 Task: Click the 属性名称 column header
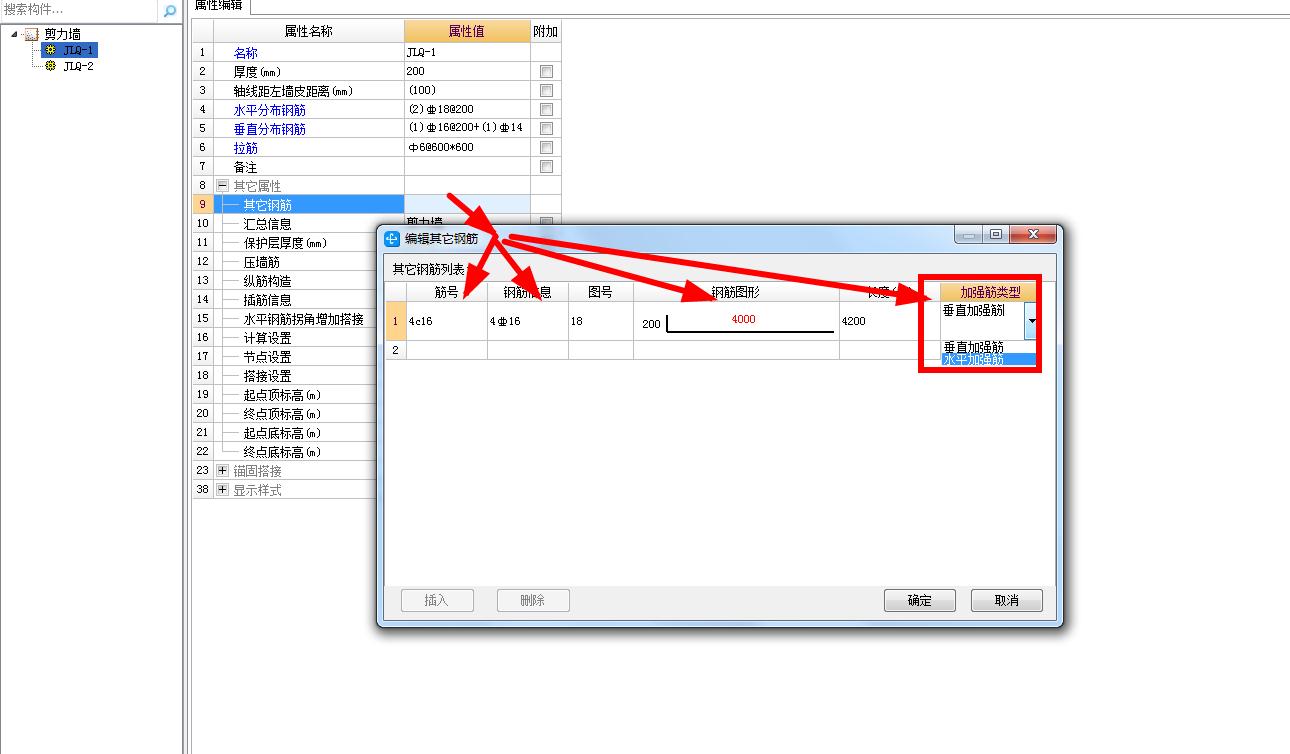click(309, 31)
